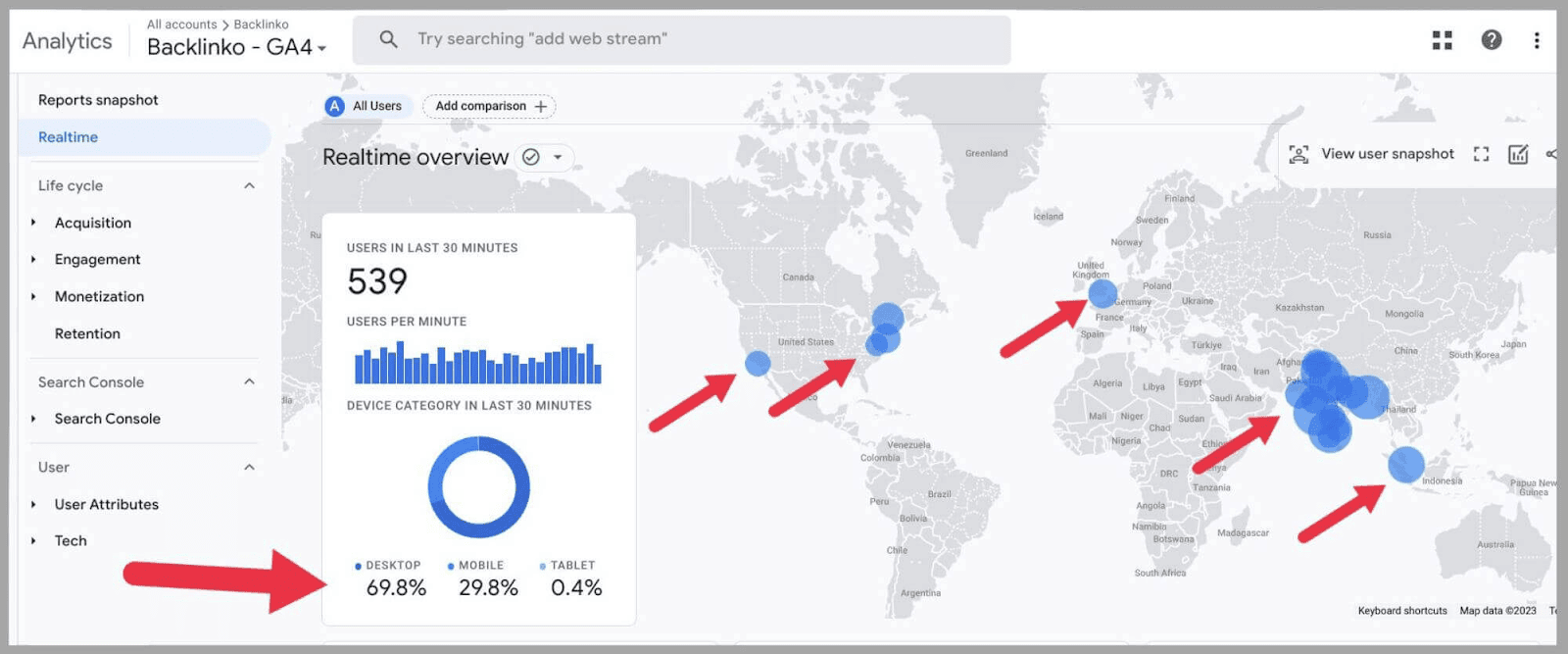Click the search magnifier icon
Viewport: 1568px width, 654px height.
(x=388, y=38)
